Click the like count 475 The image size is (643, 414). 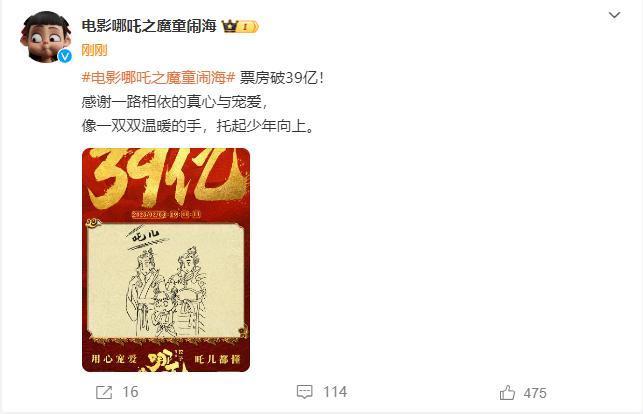pyautogui.click(x=535, y=393)
